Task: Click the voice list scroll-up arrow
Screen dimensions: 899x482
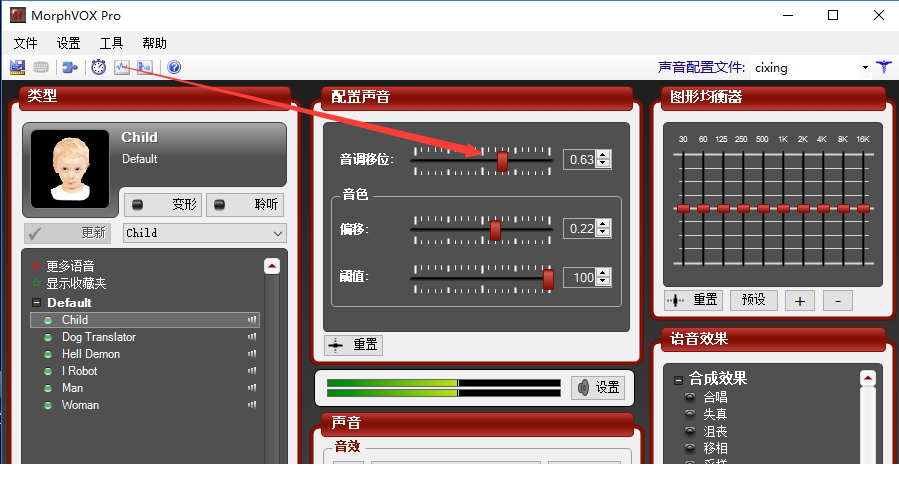Action: tap(272, 267)
